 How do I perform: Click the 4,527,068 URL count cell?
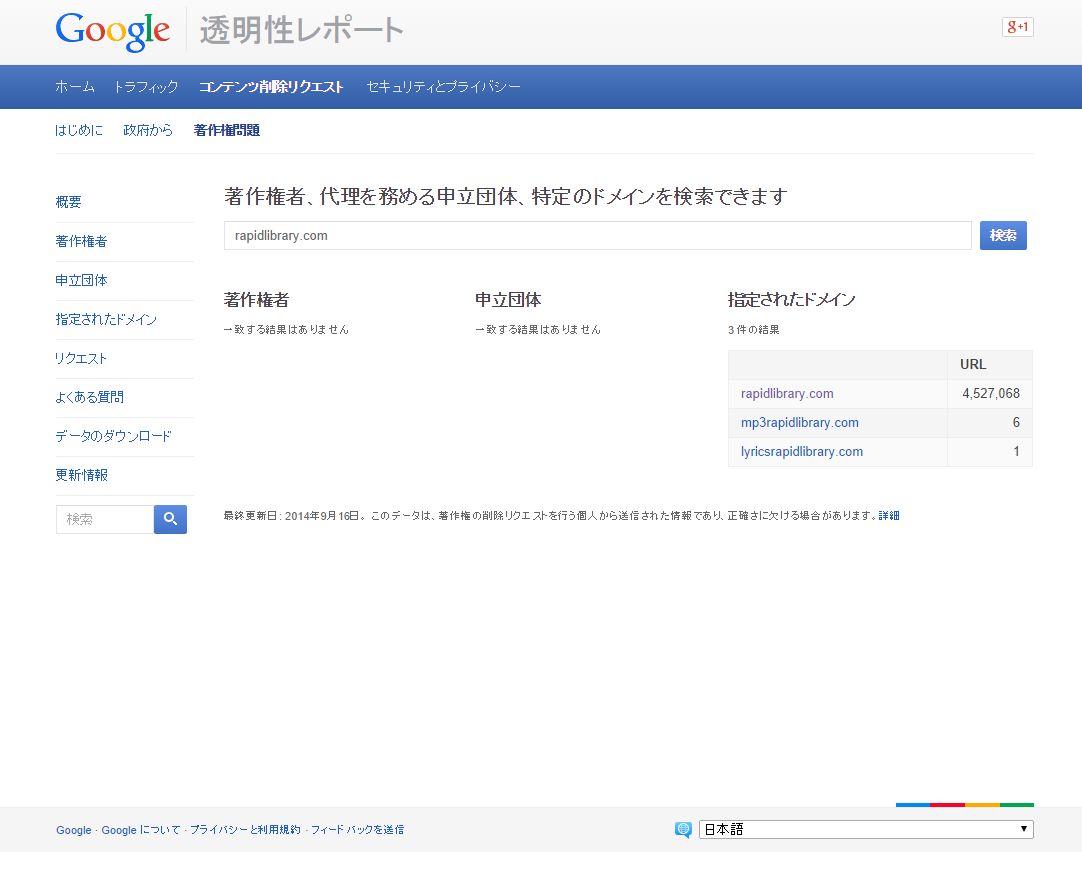pos(991,393)
